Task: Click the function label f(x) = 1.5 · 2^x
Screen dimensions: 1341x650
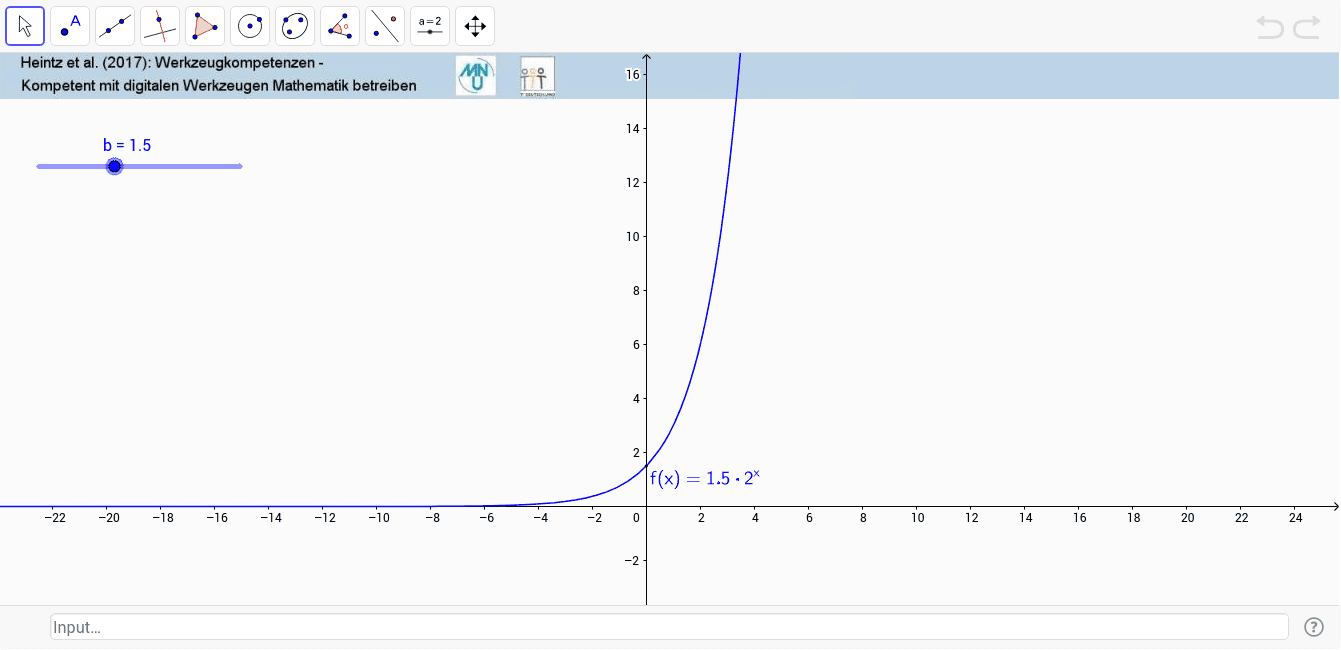Action: [x=705, y=478]
